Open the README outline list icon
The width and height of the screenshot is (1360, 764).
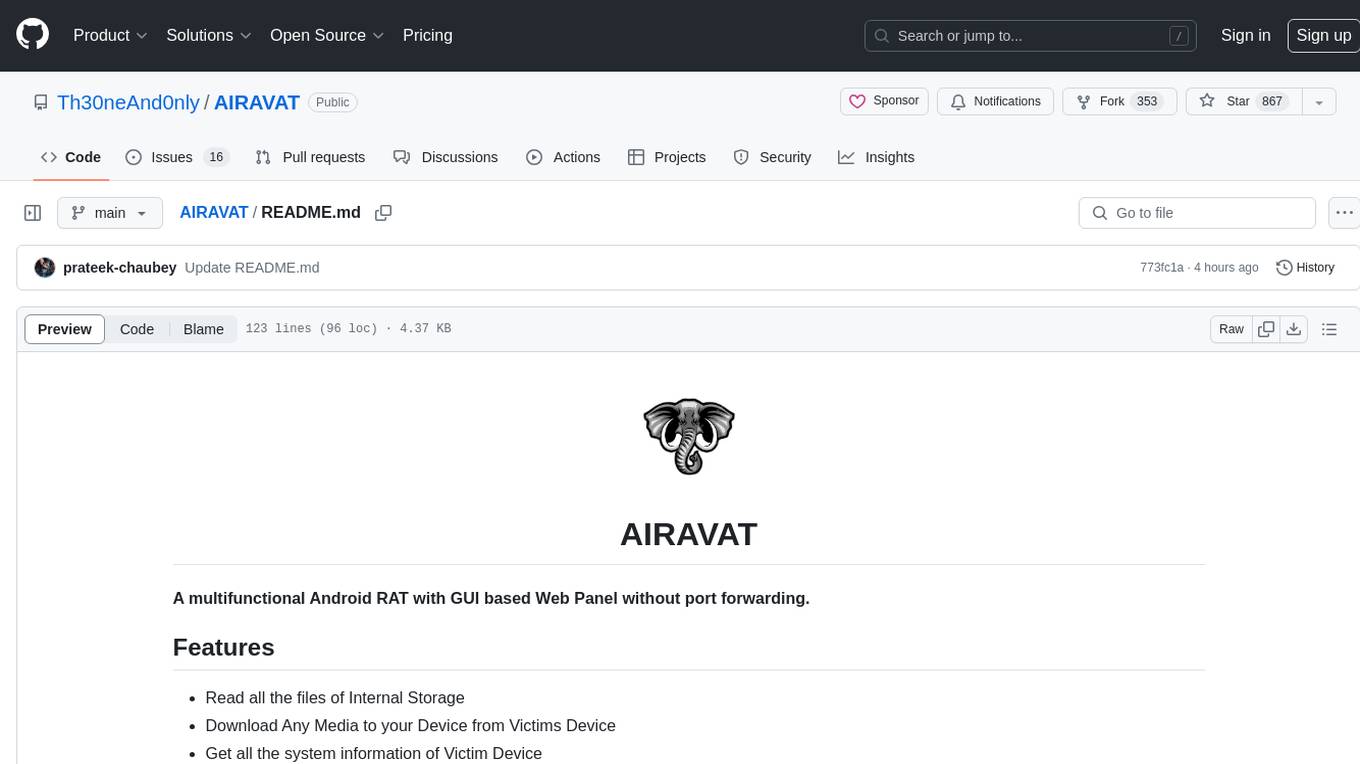(x=1329, y=329)
